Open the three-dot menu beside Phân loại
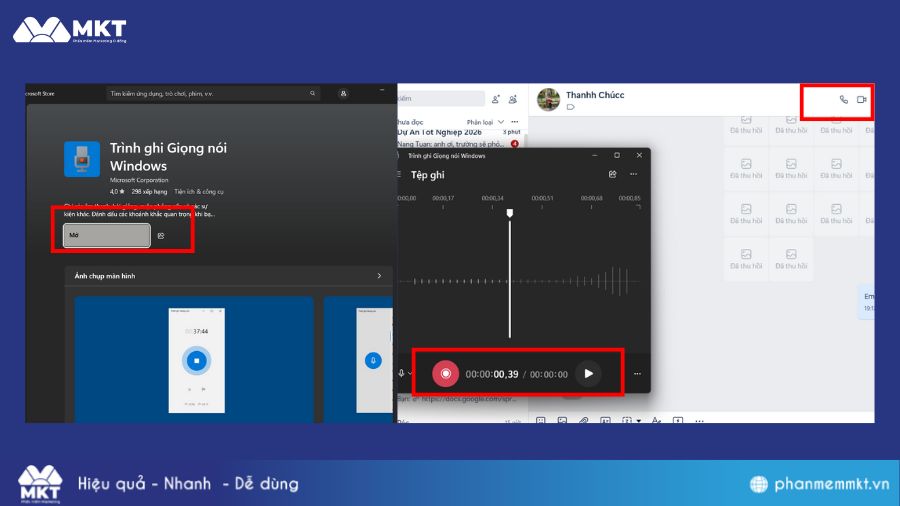 [515, 122]
